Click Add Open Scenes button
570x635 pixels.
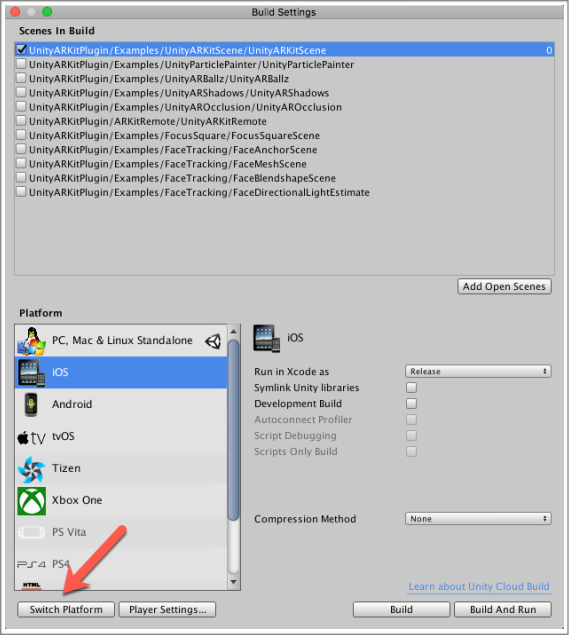tap(504, 287)
